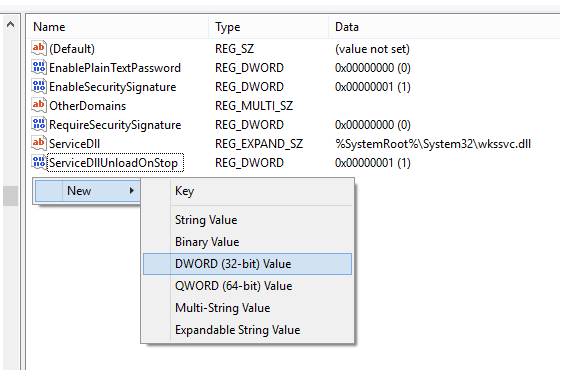Click the ServiceDll string icon

(x=39, y=143)
